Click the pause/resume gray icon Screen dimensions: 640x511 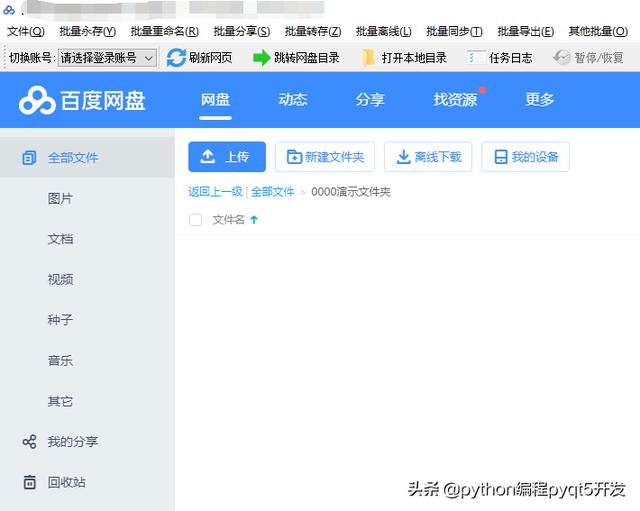coord(562,58)
